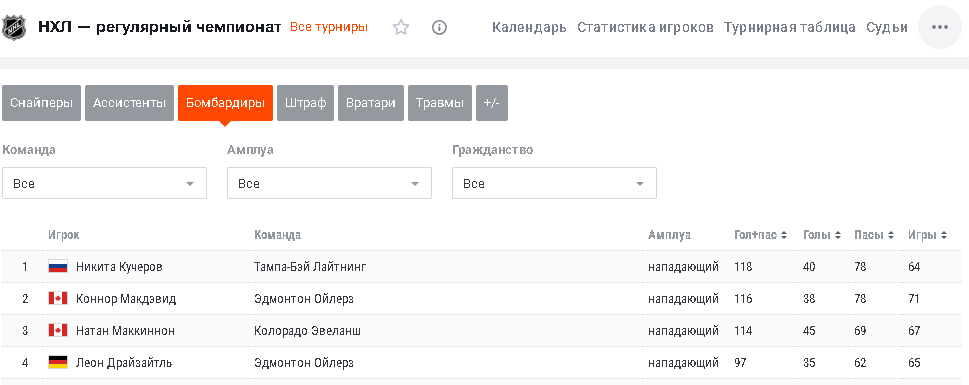This screenshot has height=385, width=969.
Task: Open team Эдмонтон Ойлерз in Макдэвид row
Action: (x=303, y=299)
